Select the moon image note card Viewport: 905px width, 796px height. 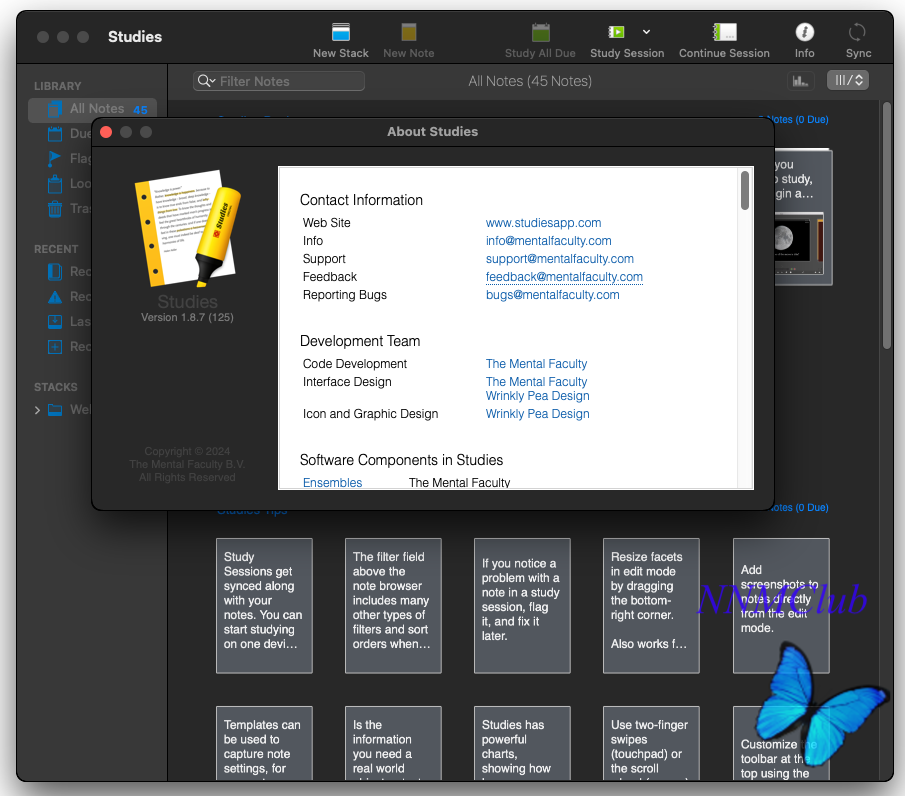click(x=803, y=218)
